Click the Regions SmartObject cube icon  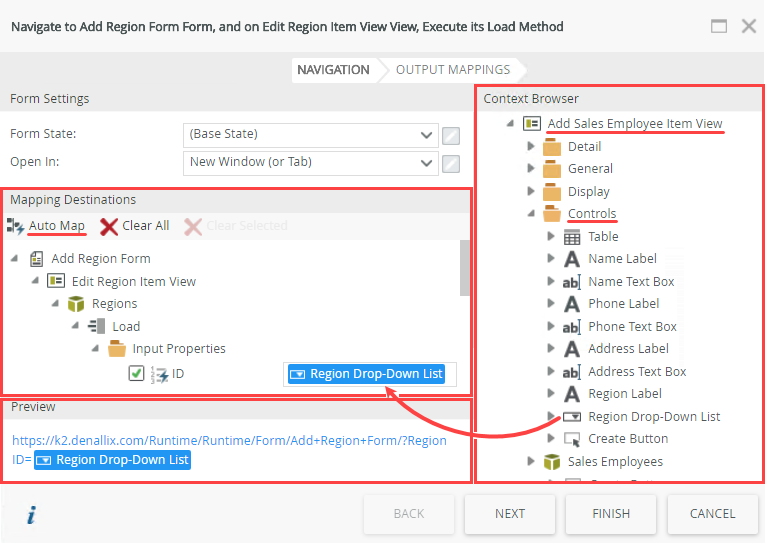pyautogui.click(x=75, y=304)
